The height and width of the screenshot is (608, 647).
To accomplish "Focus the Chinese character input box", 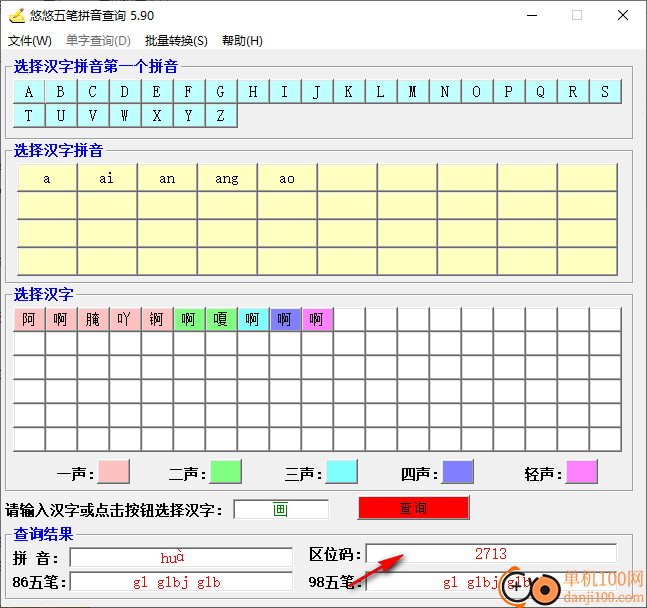I will coord(281,509).
